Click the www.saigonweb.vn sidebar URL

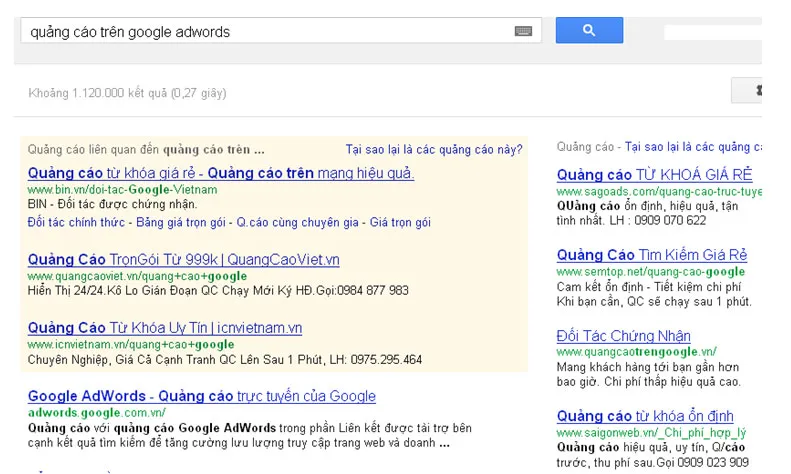pos(651,433)
